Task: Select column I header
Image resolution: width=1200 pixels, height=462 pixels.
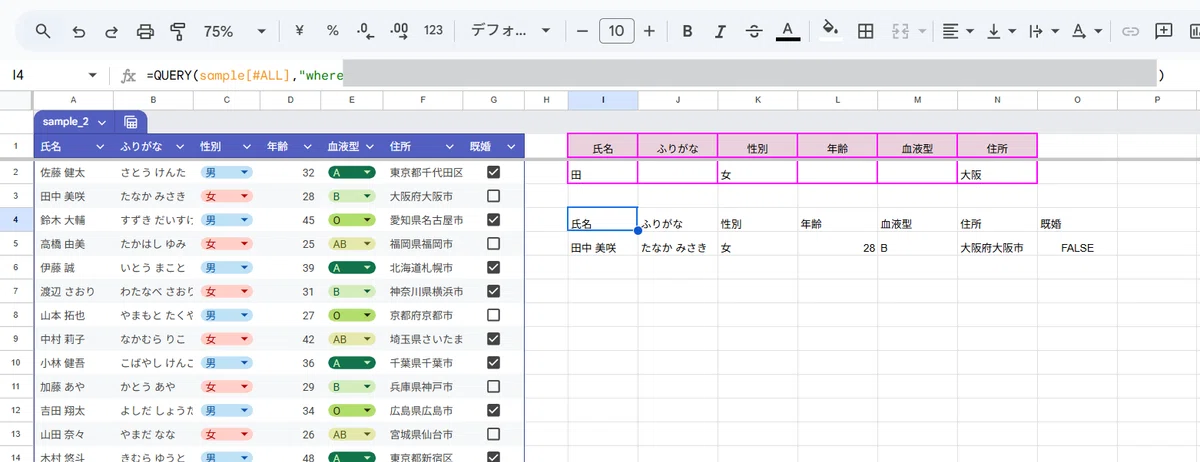Action: point(603,100)
